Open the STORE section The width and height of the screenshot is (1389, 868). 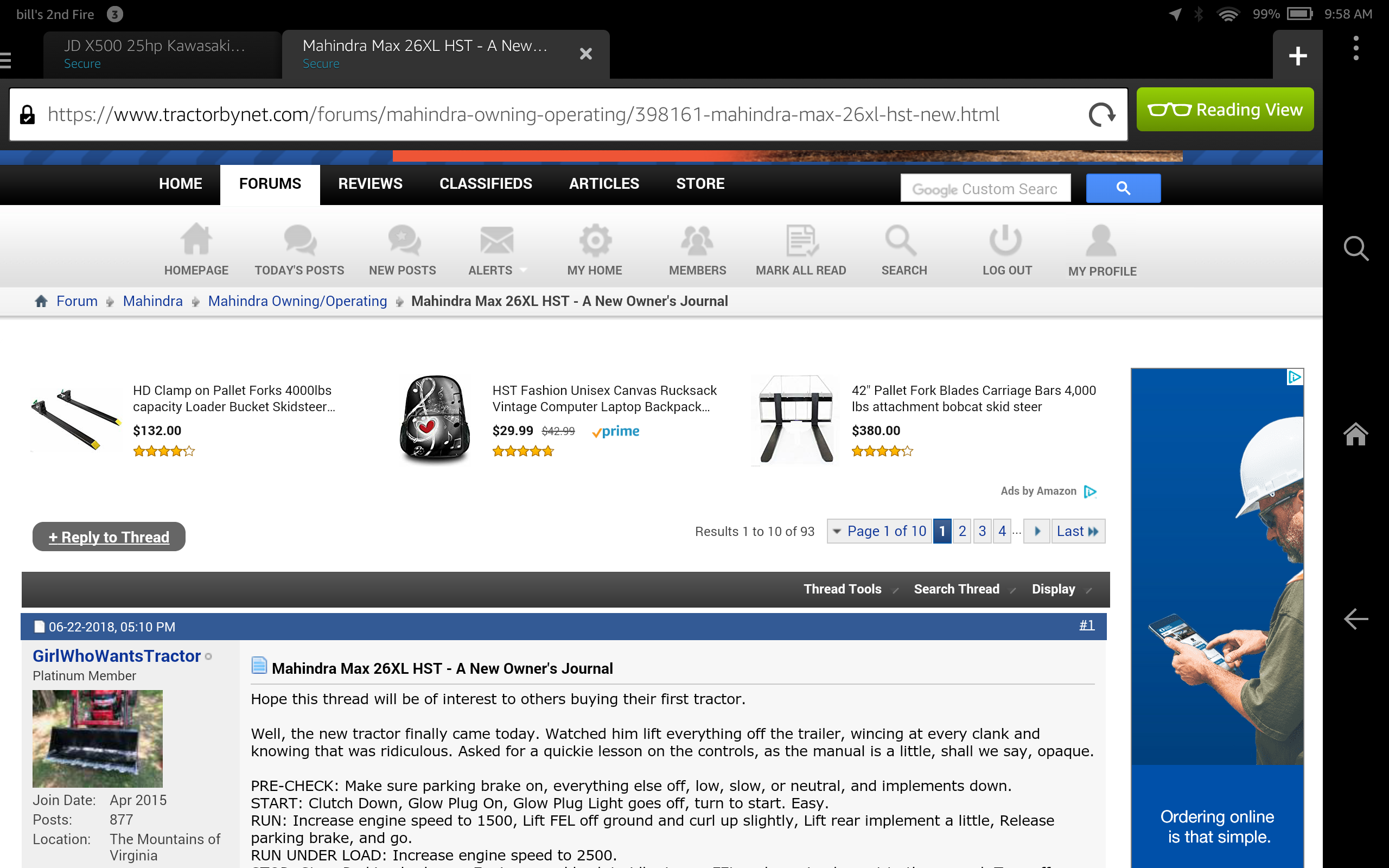pyautogui.click(x=700, y=184)
